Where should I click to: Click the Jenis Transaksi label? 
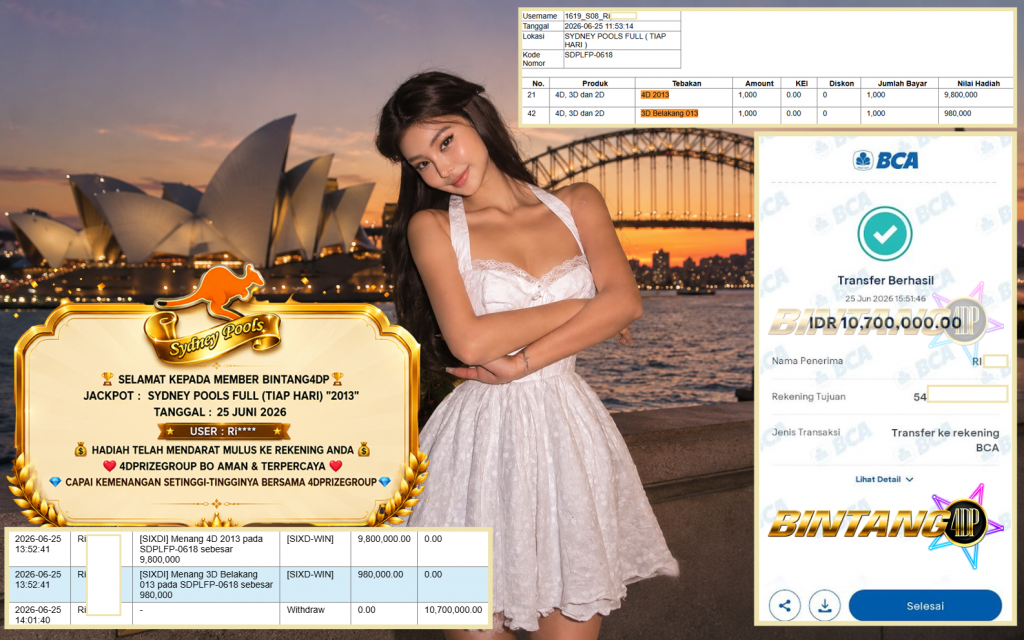[x=806, y=432]
